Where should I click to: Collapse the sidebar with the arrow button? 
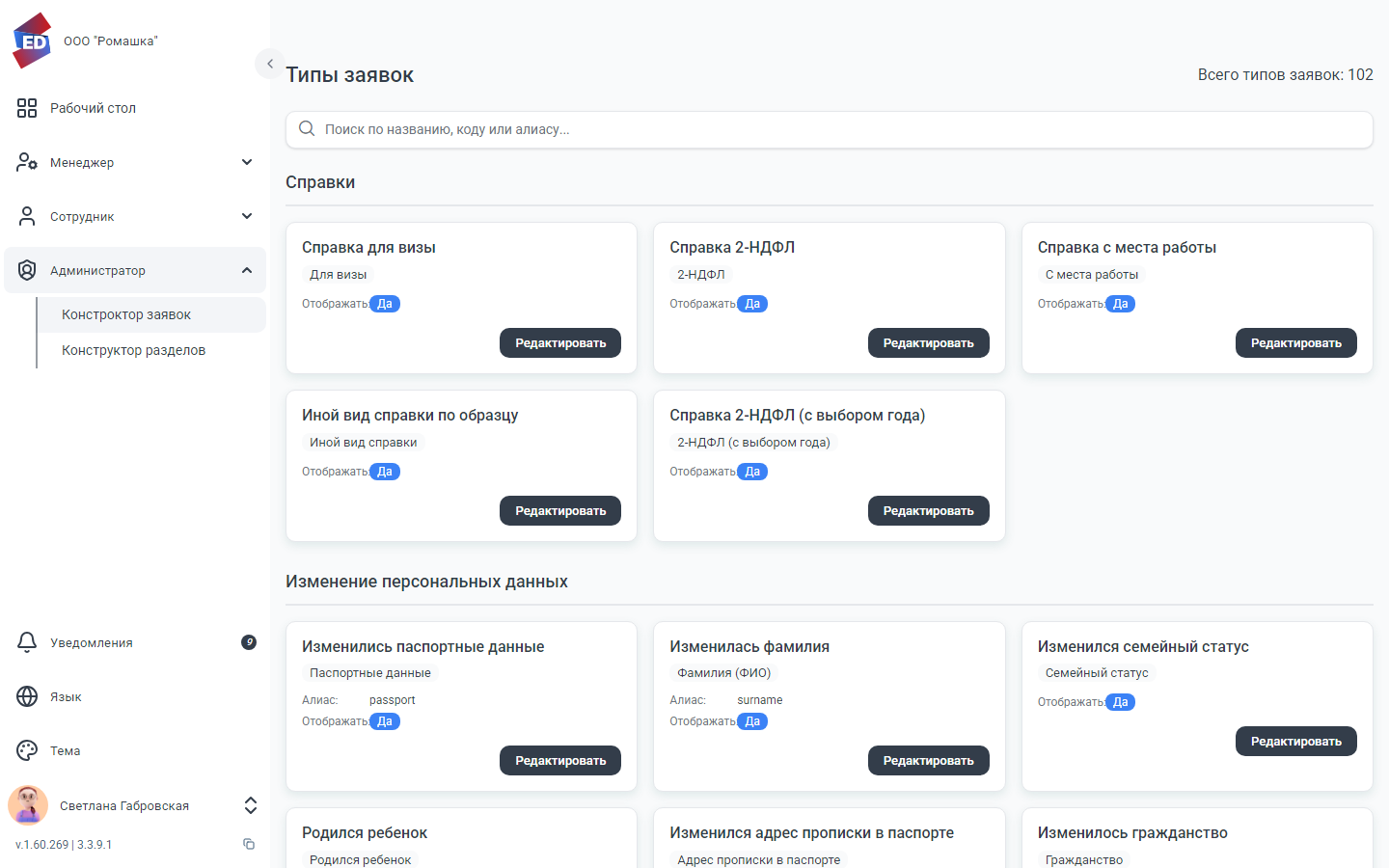270,64
